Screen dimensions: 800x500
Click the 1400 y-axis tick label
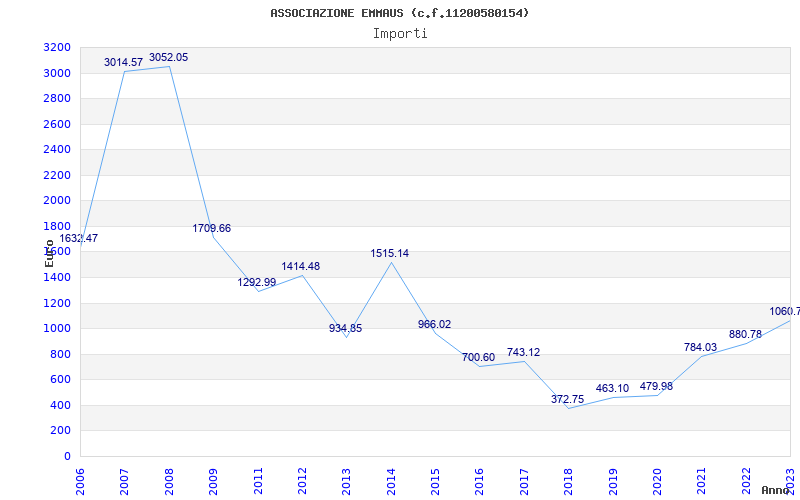pos(57,278)
